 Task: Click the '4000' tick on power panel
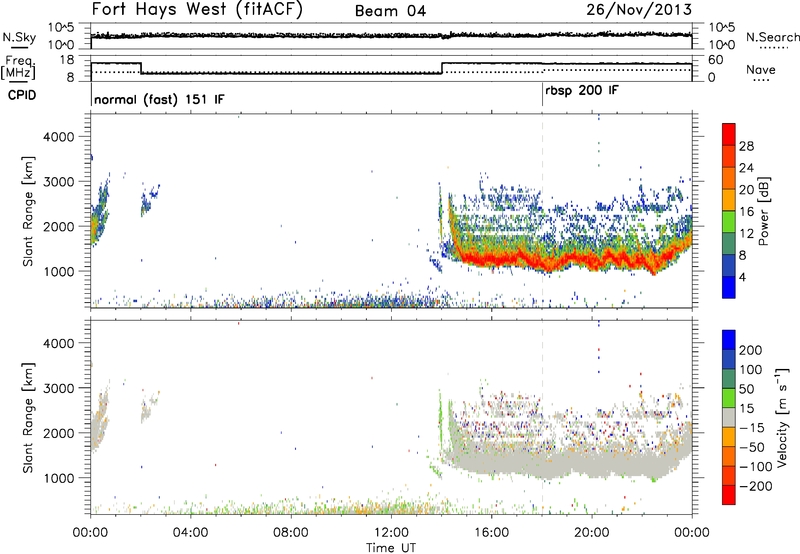click(x=59, y=137)
